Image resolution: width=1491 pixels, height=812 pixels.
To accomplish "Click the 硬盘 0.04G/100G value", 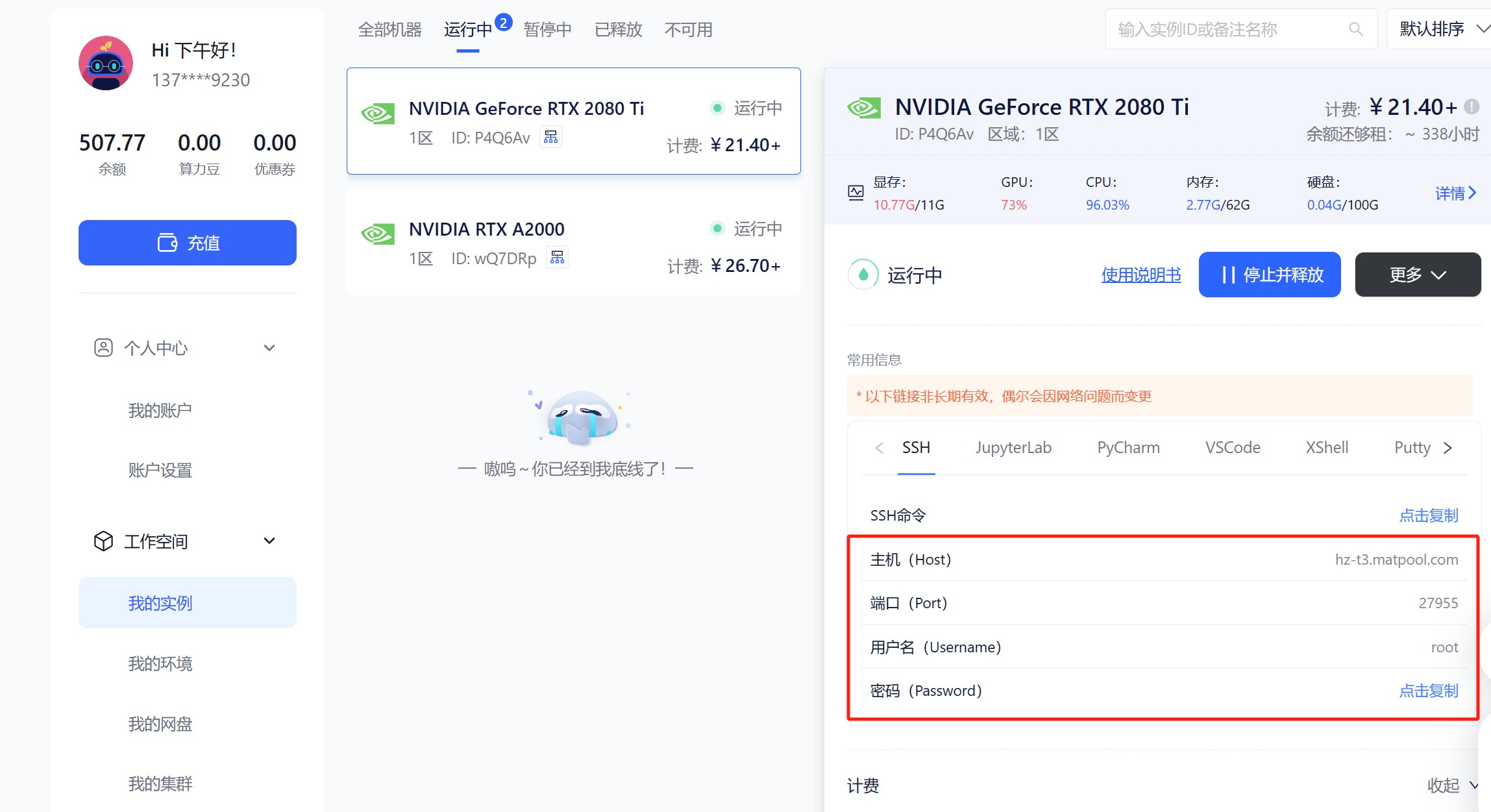I will click(x=1342, y=204).
